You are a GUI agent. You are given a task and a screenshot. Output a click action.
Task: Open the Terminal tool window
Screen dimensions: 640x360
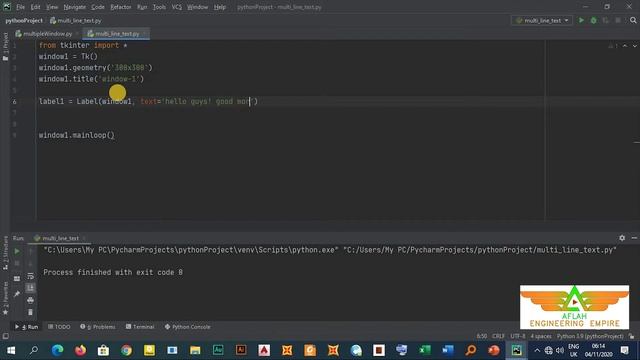pyautogui.click(x=140, y=327)
